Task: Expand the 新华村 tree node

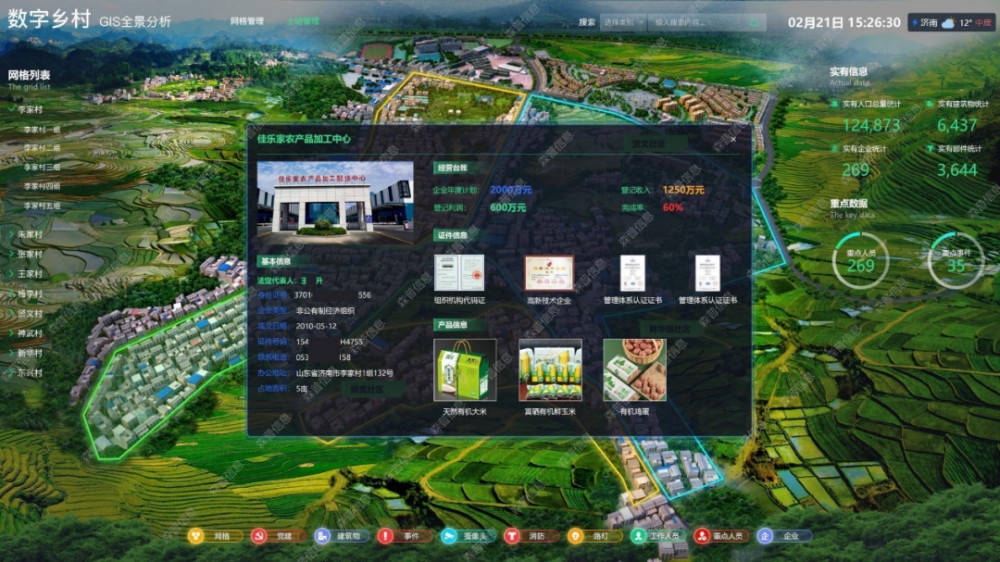Action: (x=11, y=353)
